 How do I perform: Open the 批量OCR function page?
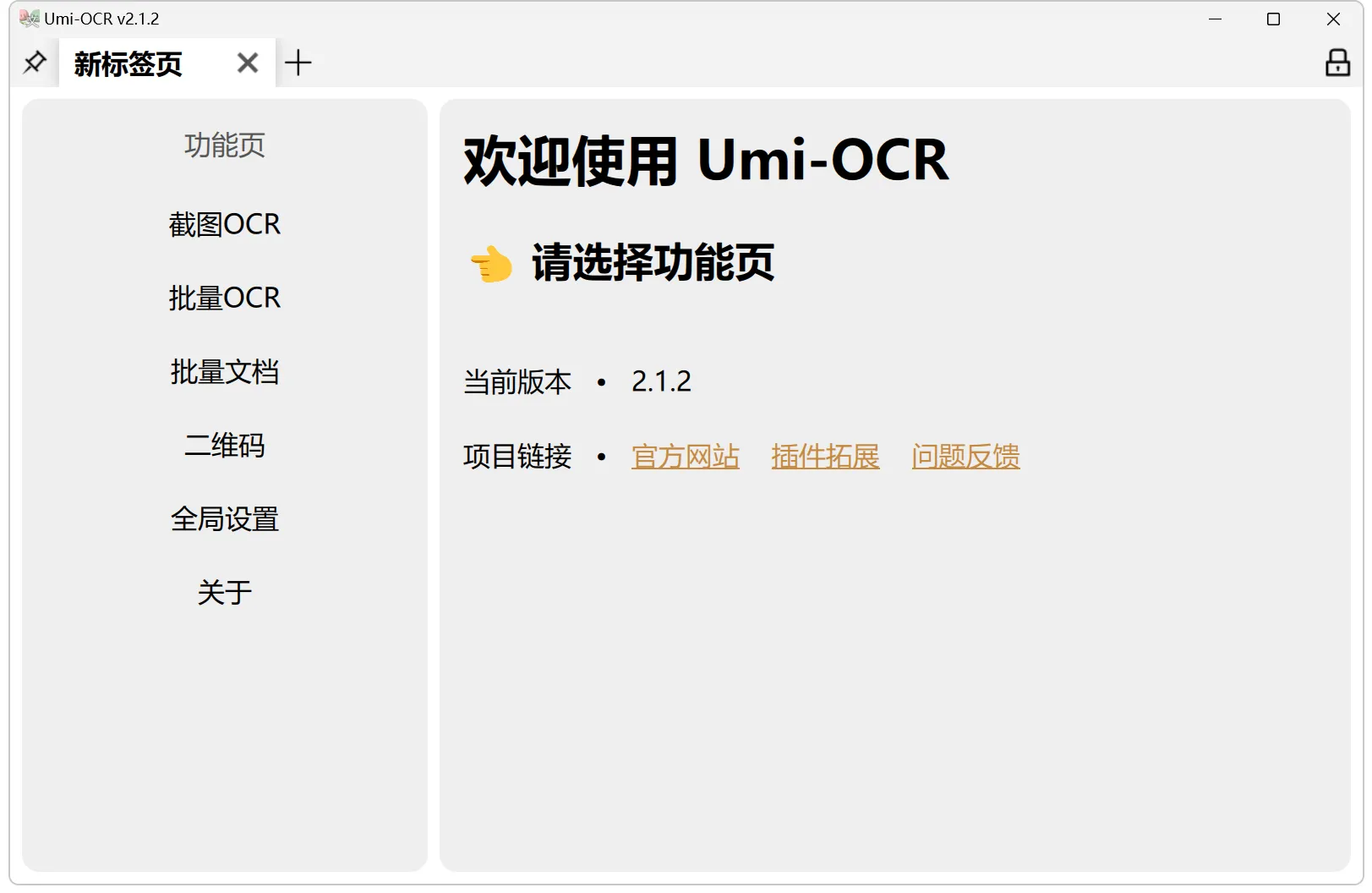point(224,298)
